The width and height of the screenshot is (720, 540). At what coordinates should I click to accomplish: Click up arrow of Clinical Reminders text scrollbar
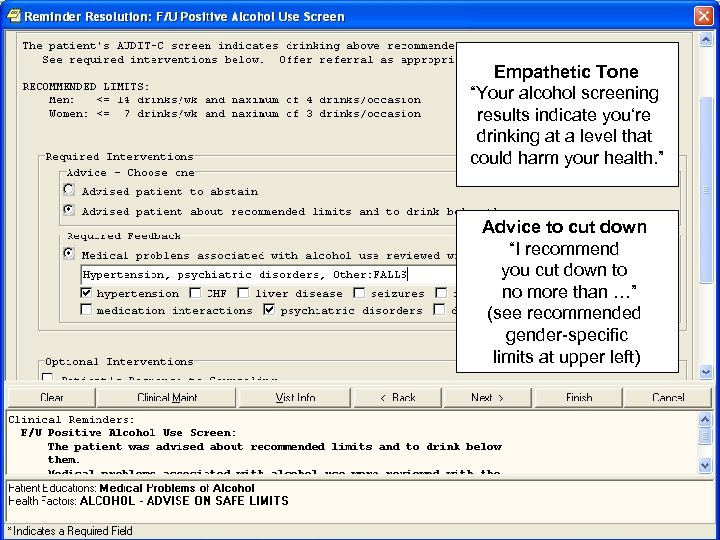tap(705, 419)
